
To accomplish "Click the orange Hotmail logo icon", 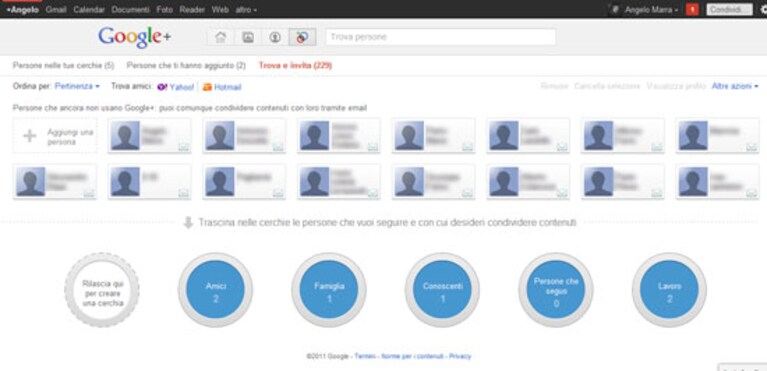I will tap(207, 87).
